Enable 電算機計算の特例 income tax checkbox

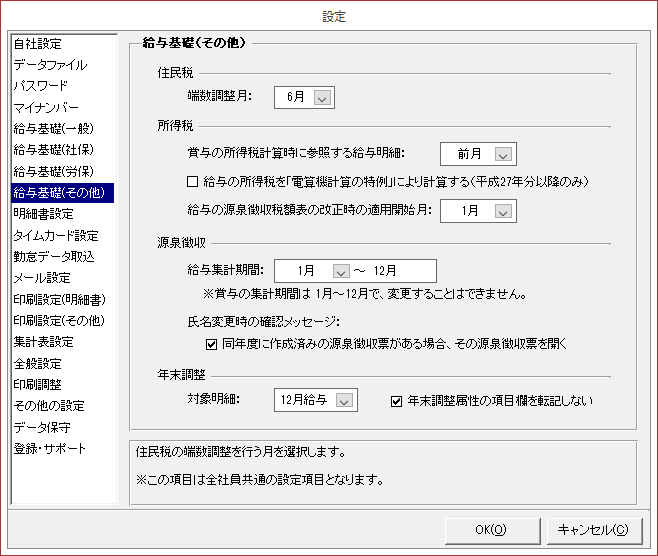(193, 182)
